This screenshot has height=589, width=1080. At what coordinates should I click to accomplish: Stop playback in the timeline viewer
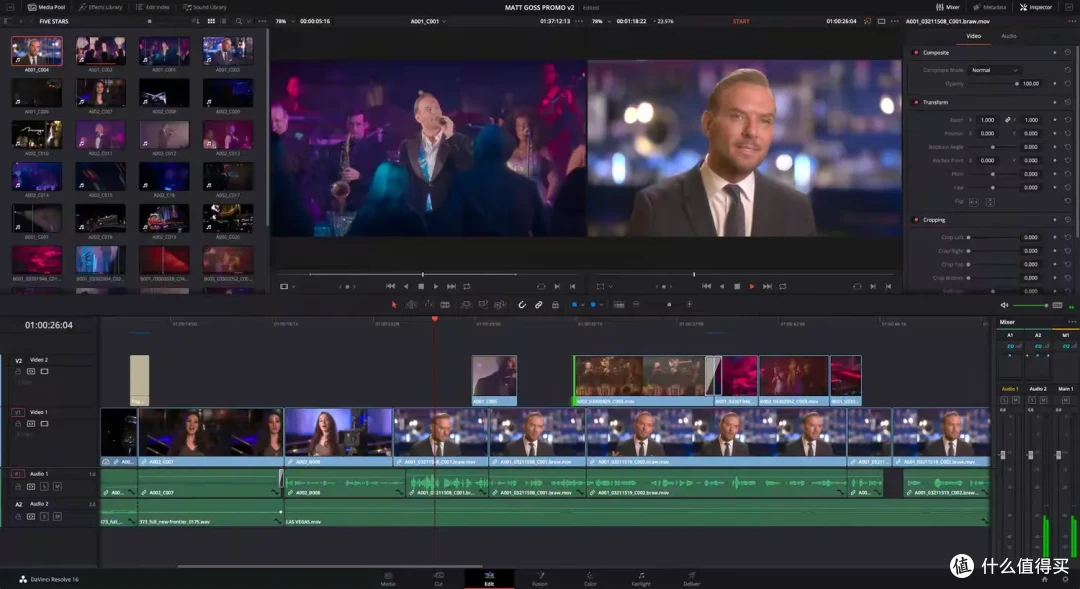(x=737, y=287)
